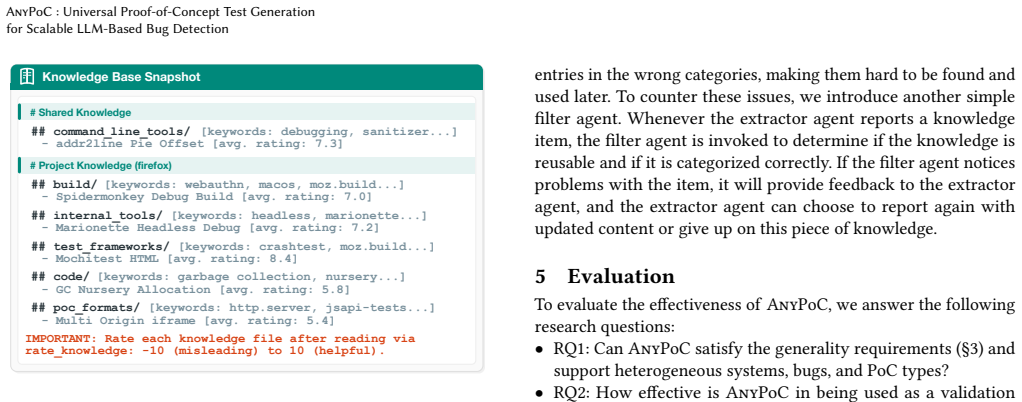Click the 'Knowledge Base Snapshot' header title
The image size is (1022, 402).
pyautogui.click(x=121, y=77)
